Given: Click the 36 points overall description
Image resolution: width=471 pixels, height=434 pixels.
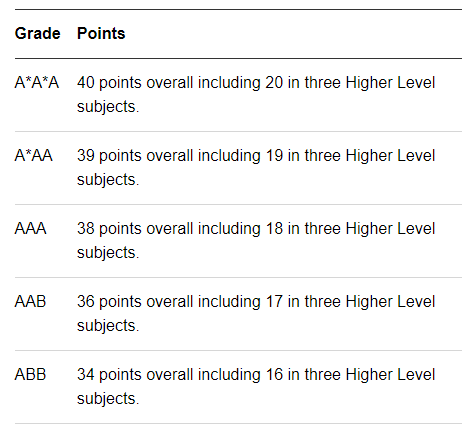Looking at the screenshot, I should click(x=256, y=314).
